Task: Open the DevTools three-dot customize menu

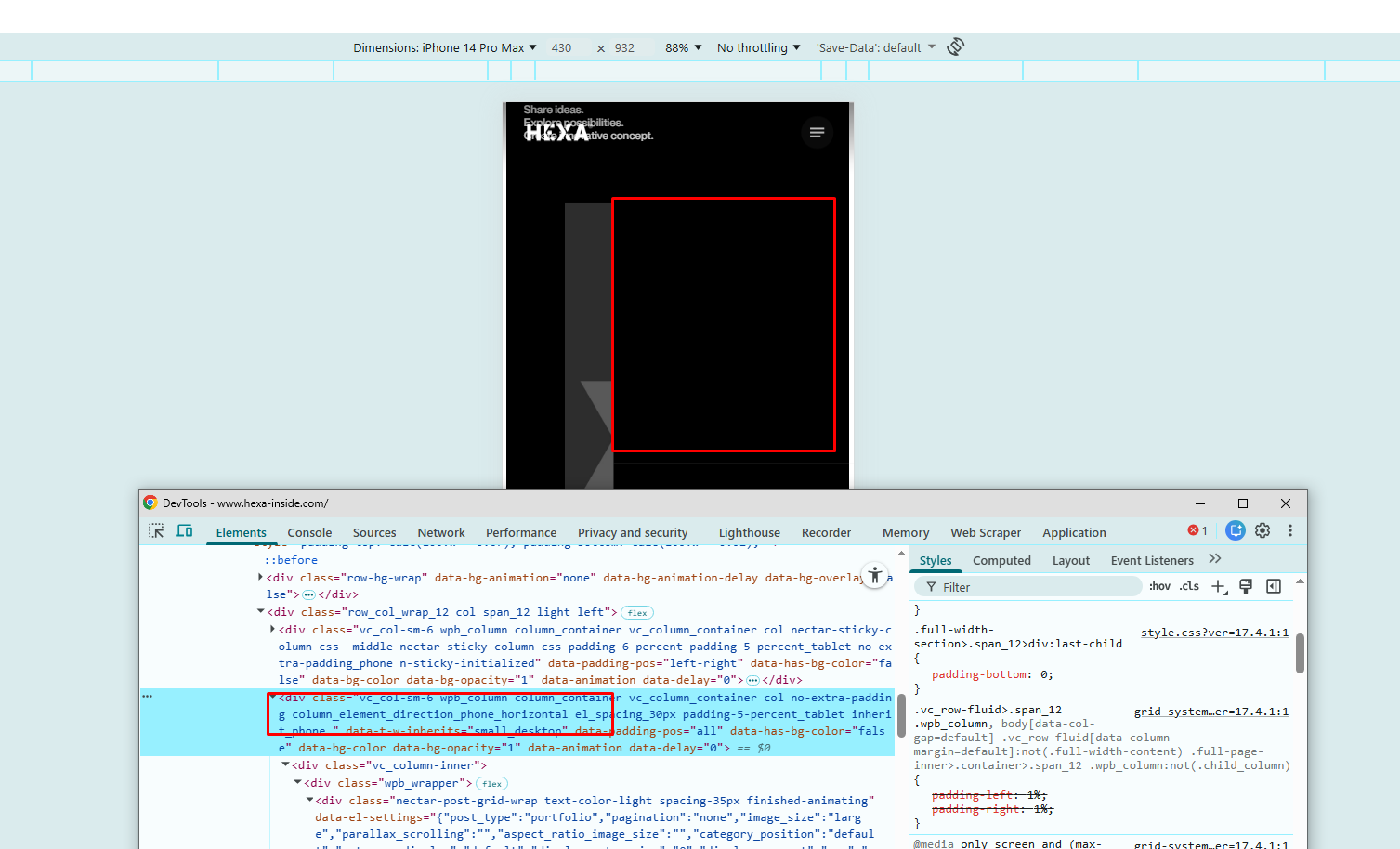Action: coord(1289,531)
